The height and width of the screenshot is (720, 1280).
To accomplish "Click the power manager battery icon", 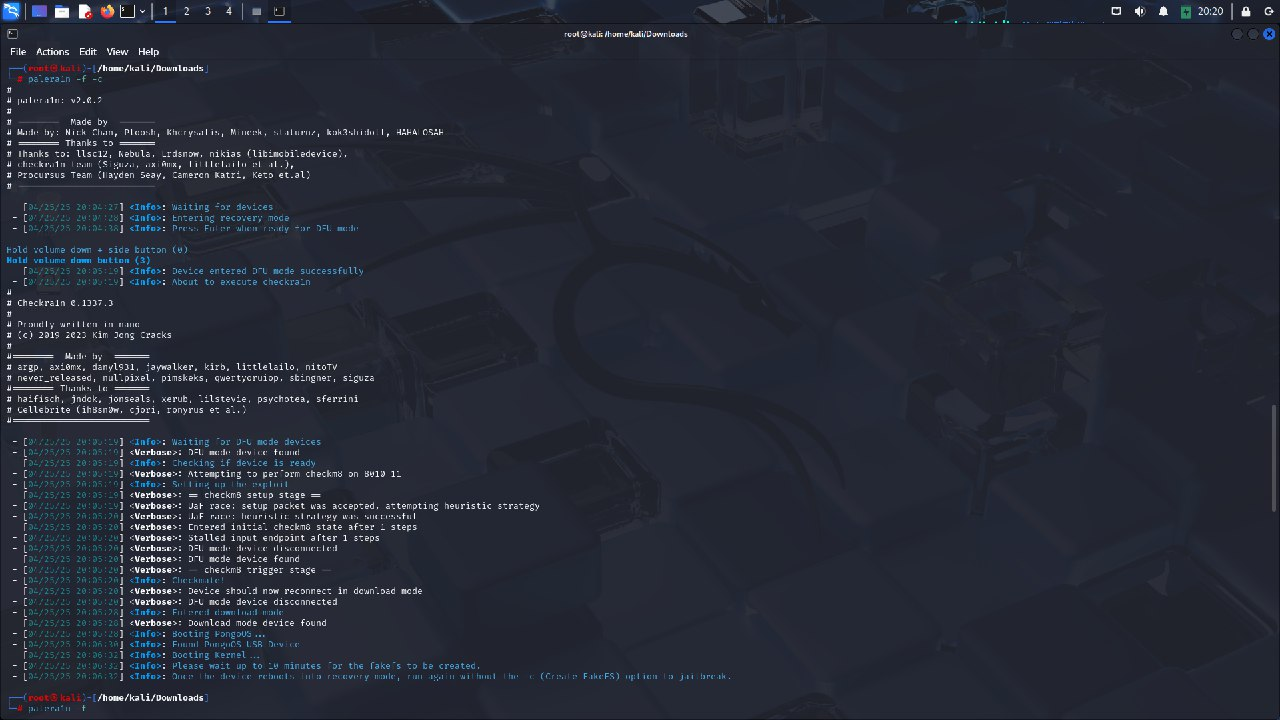I will coord(1186,11).
